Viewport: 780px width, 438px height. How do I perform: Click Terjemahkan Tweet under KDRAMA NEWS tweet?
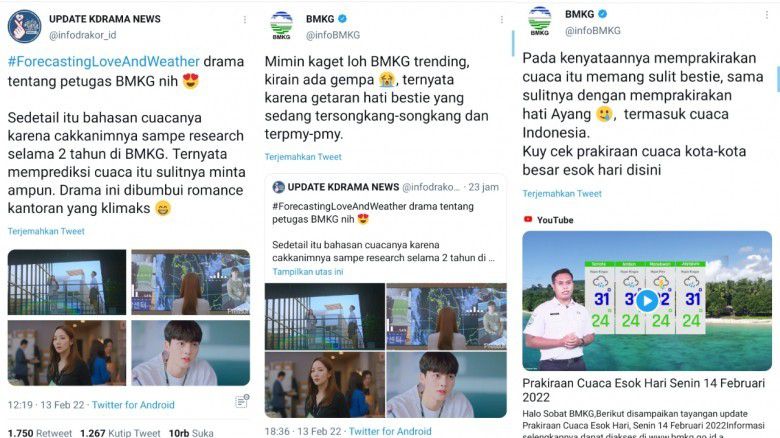tap(46, 231)
